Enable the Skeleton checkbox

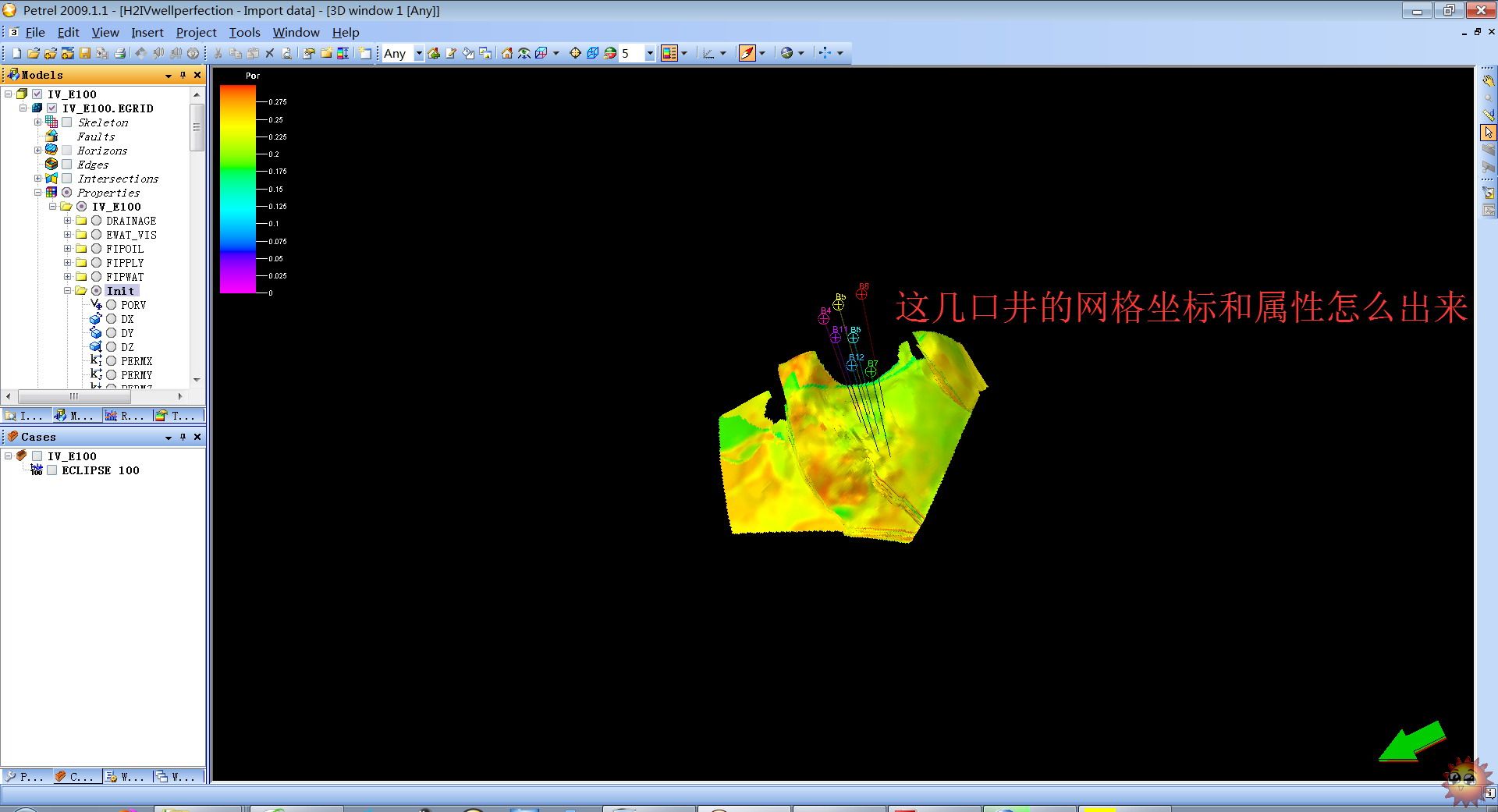point(67,122)
